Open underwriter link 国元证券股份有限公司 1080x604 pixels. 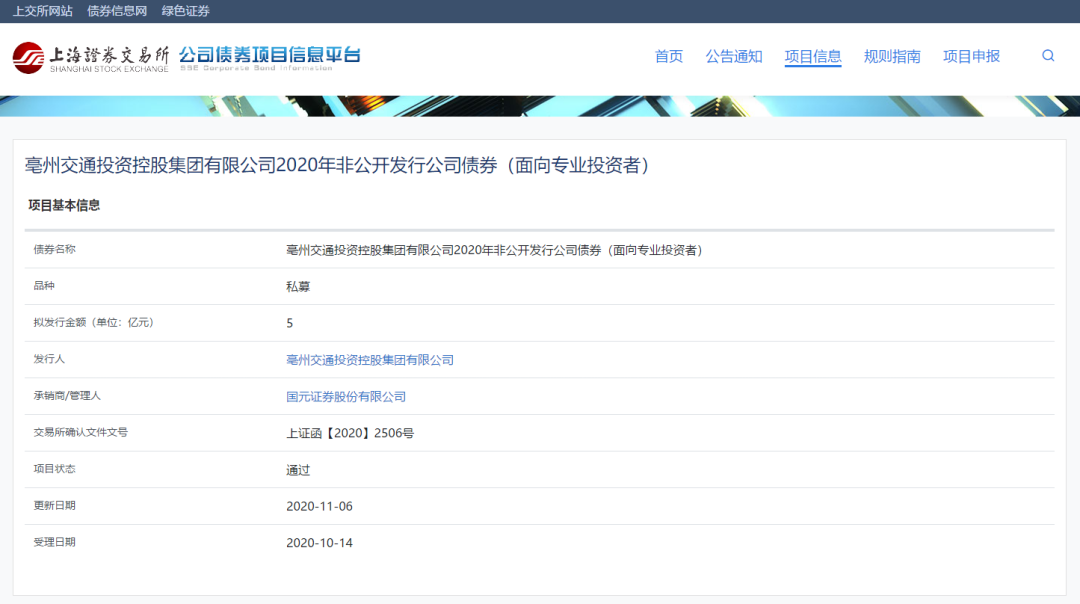tap(346, 397)
